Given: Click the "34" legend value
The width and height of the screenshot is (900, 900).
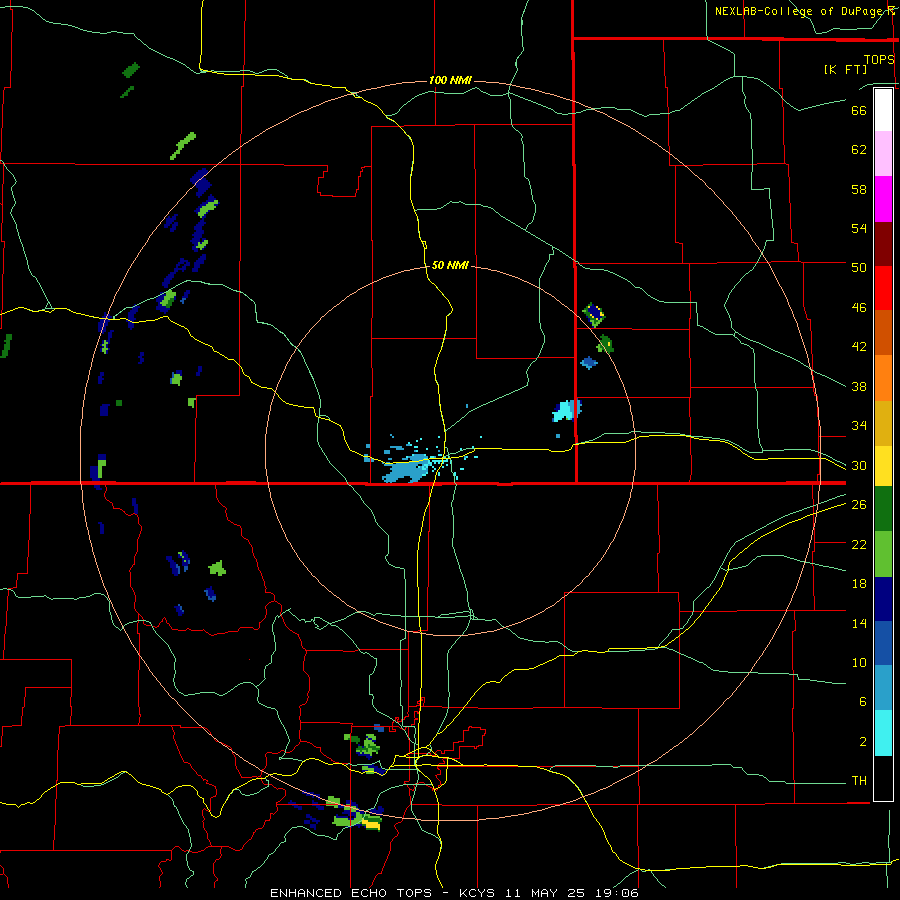Looking at the screenshot, I should point(859,425).
